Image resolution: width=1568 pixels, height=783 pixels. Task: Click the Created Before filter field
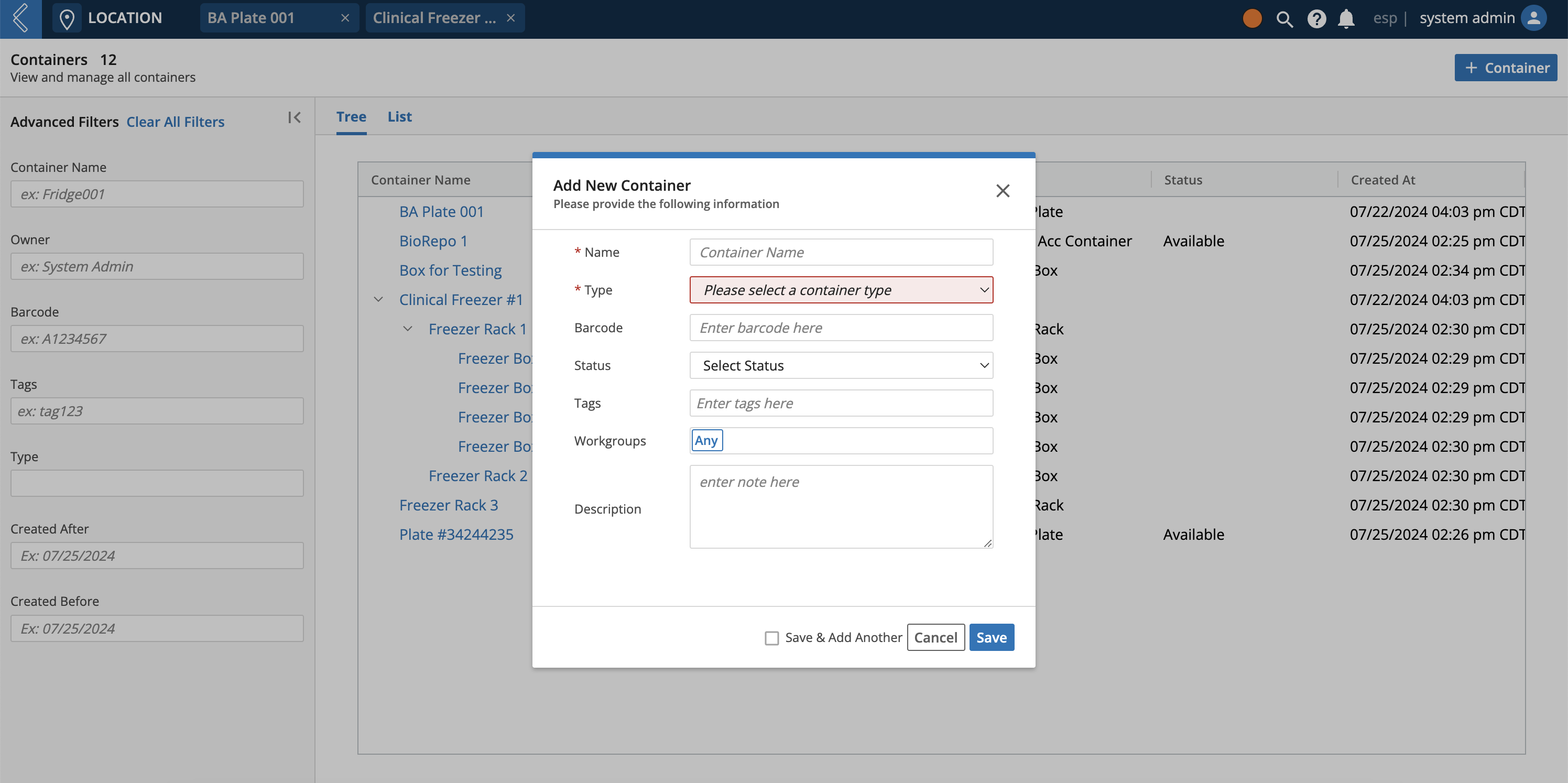click(157, 628)
